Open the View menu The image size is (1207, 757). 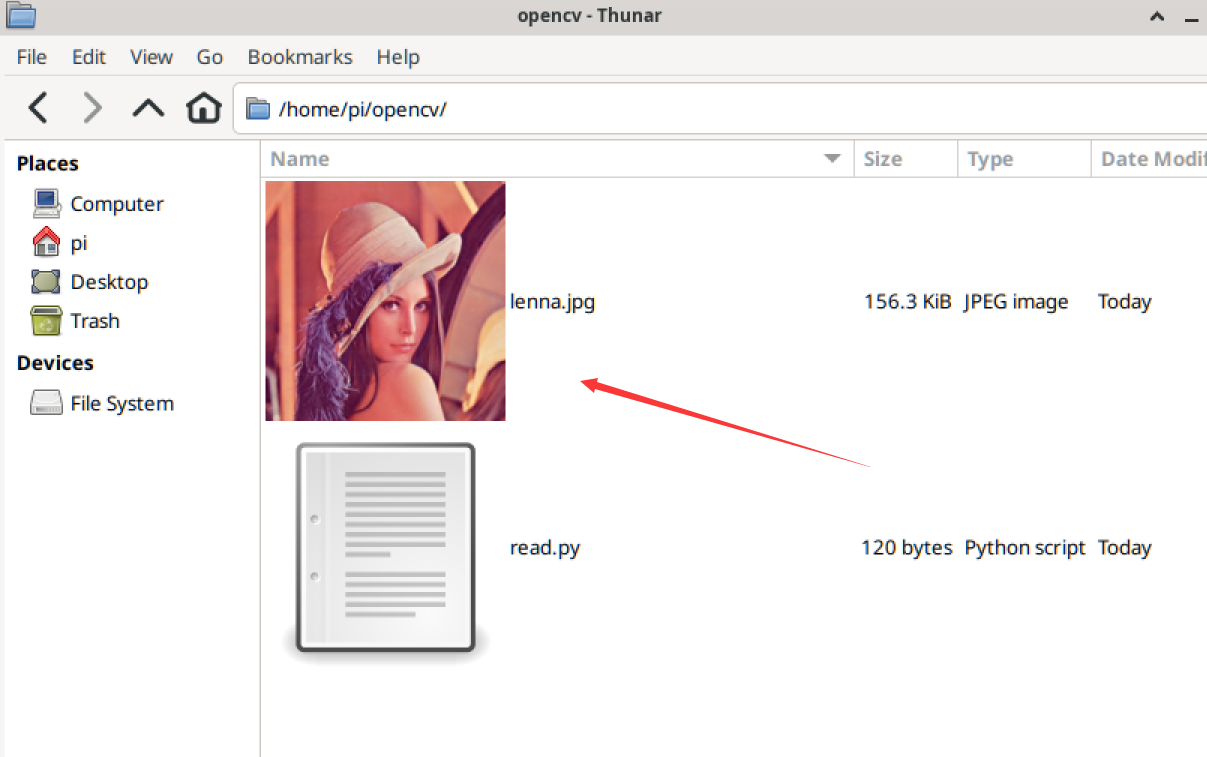coord(152,57)
